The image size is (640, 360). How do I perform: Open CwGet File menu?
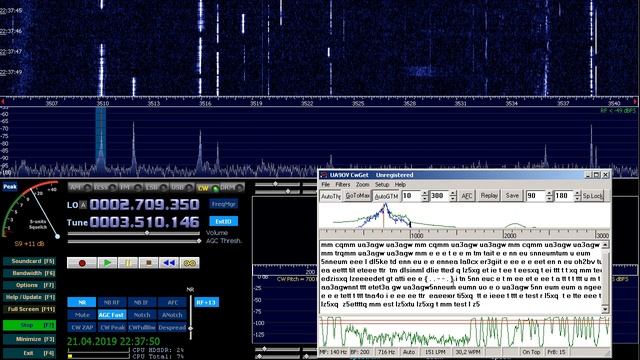(326, 185)
